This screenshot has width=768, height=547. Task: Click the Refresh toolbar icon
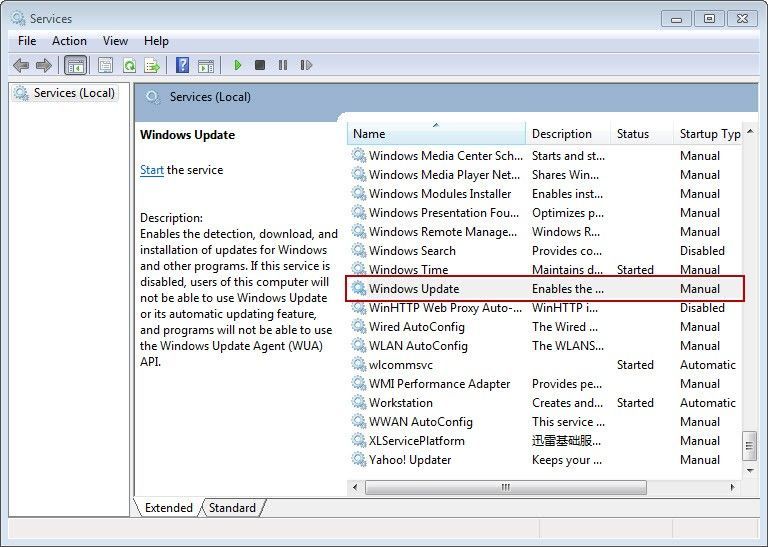[129, 65]
